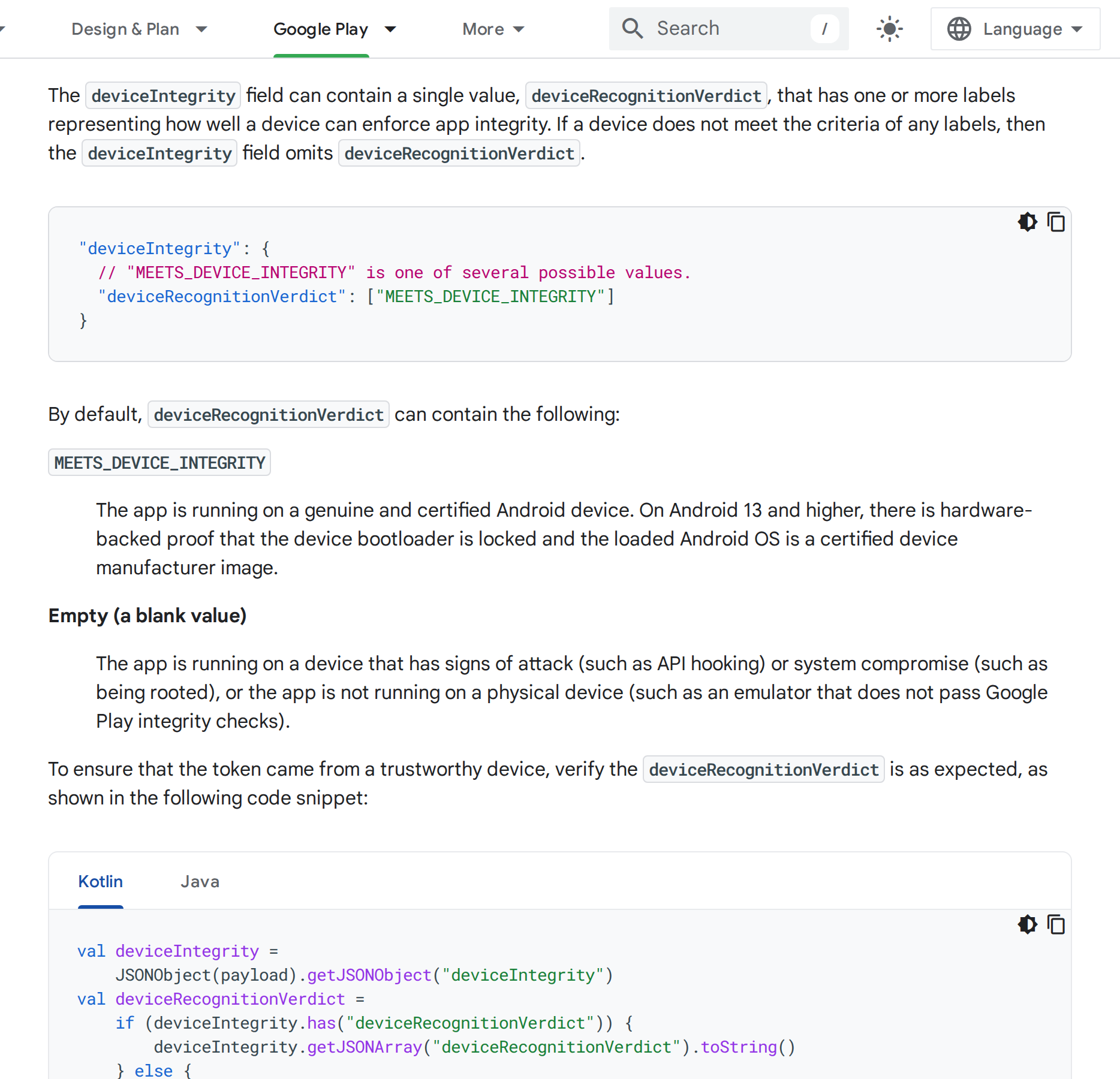Image resolution: width=1120 pixels, height=1079 pixels.
Task: Expand the More menu arrow
Action: 519,29
